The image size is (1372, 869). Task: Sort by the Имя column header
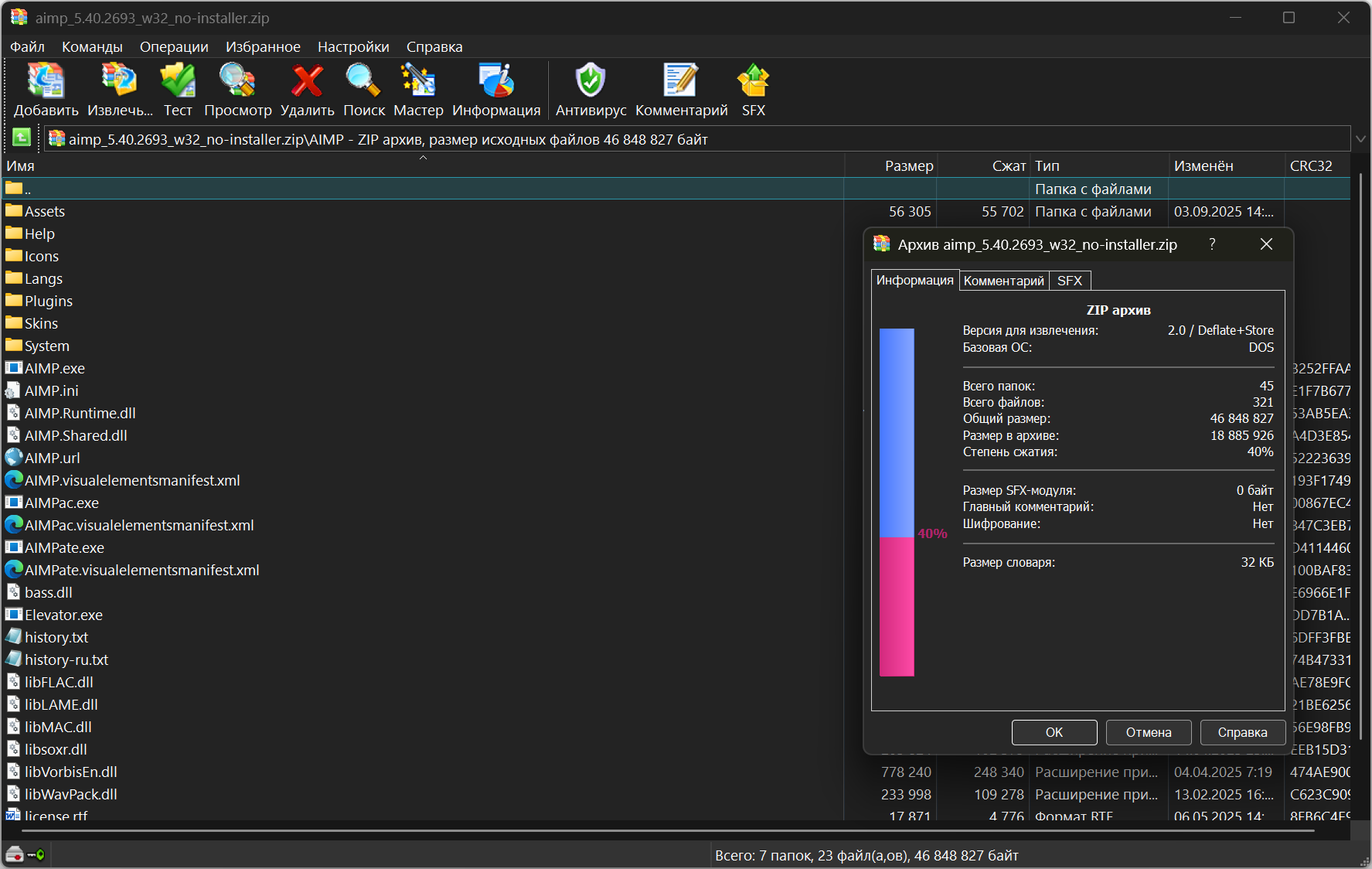(x=423, y=165)
